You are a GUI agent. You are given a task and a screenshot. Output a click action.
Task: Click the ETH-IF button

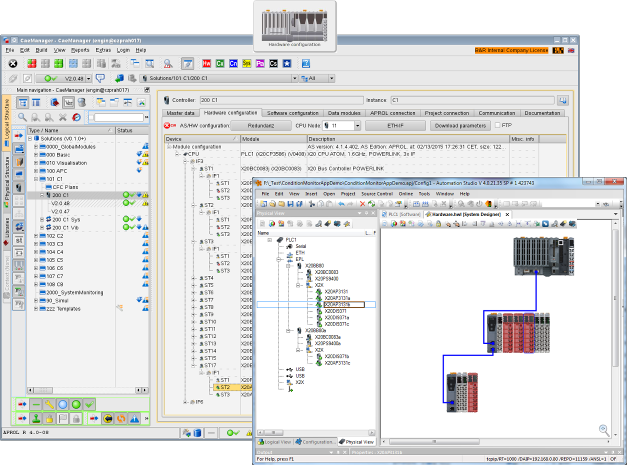(395, 126)
